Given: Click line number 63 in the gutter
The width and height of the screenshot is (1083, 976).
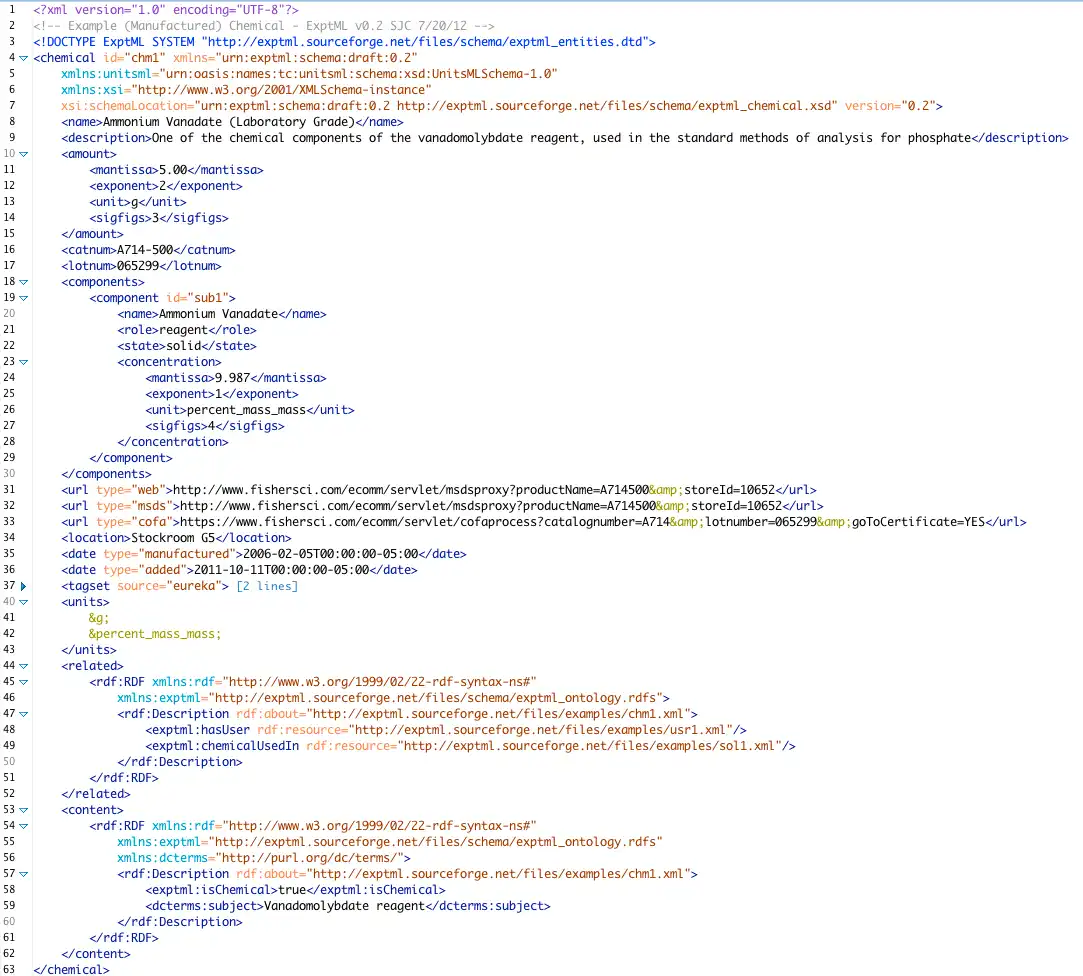Looking at the screenshot, I should tap(9, 969).
